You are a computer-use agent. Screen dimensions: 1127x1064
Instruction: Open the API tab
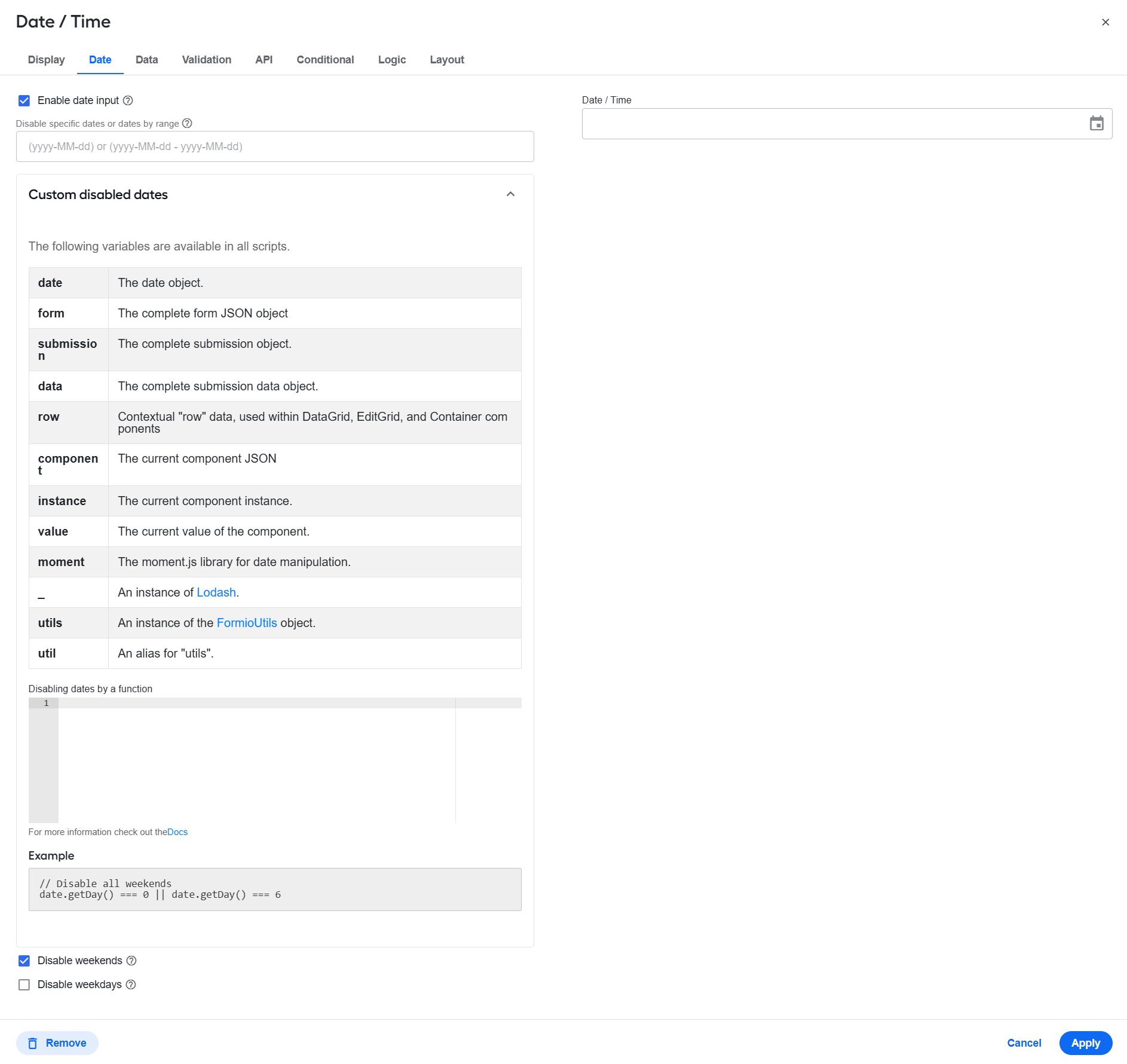point(264,60)
